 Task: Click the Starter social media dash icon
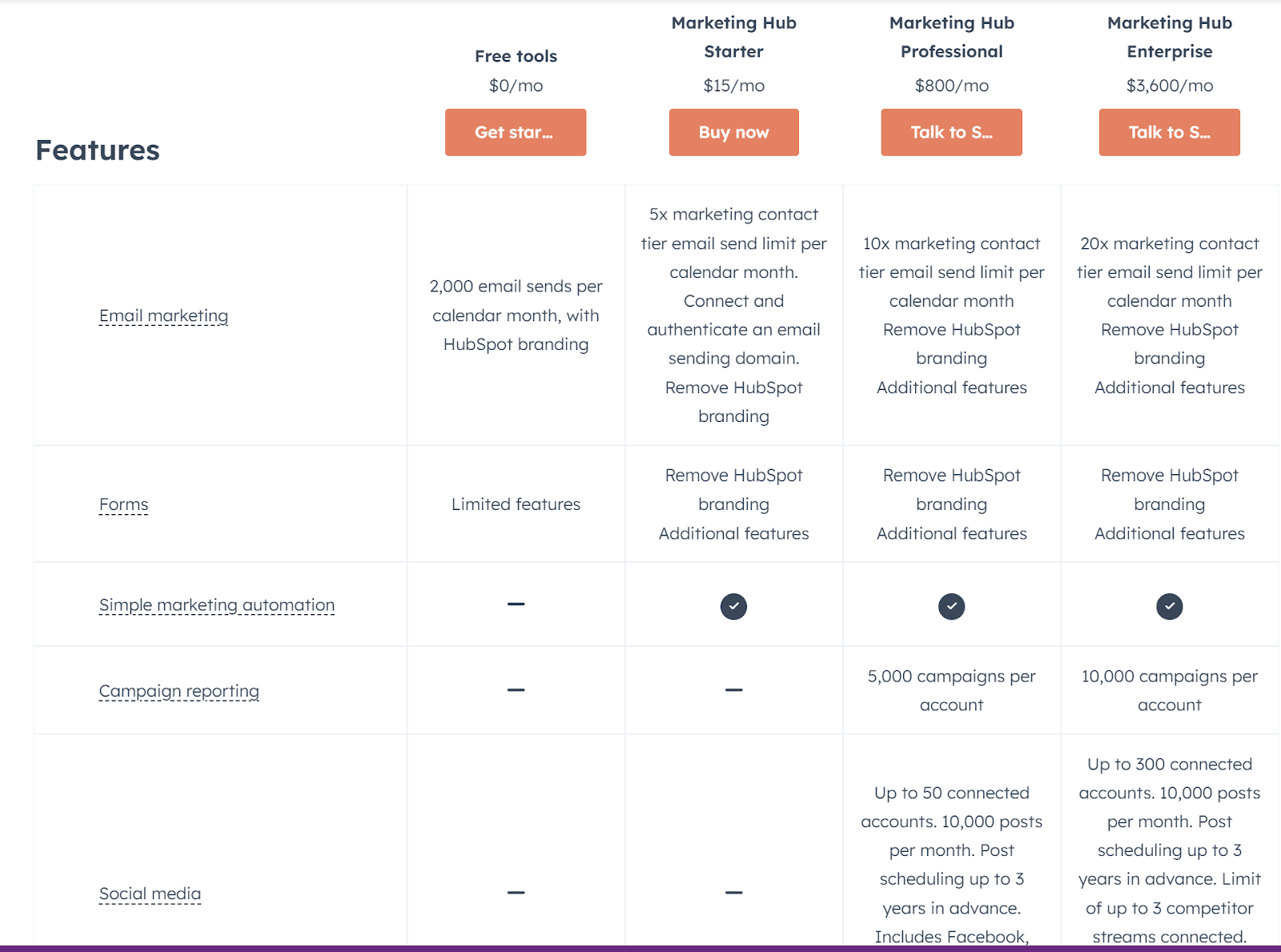point(733,892)
